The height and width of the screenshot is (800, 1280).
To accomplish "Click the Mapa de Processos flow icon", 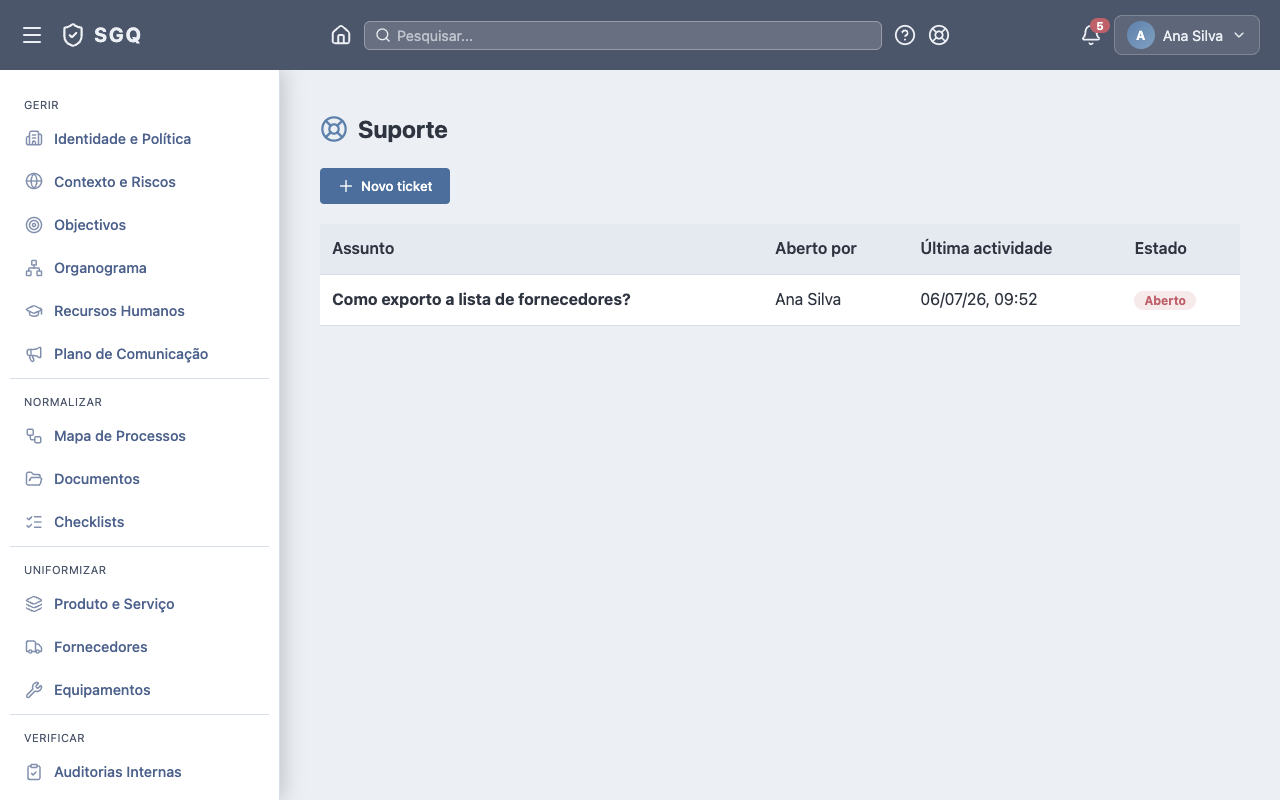I will point(34,436).
